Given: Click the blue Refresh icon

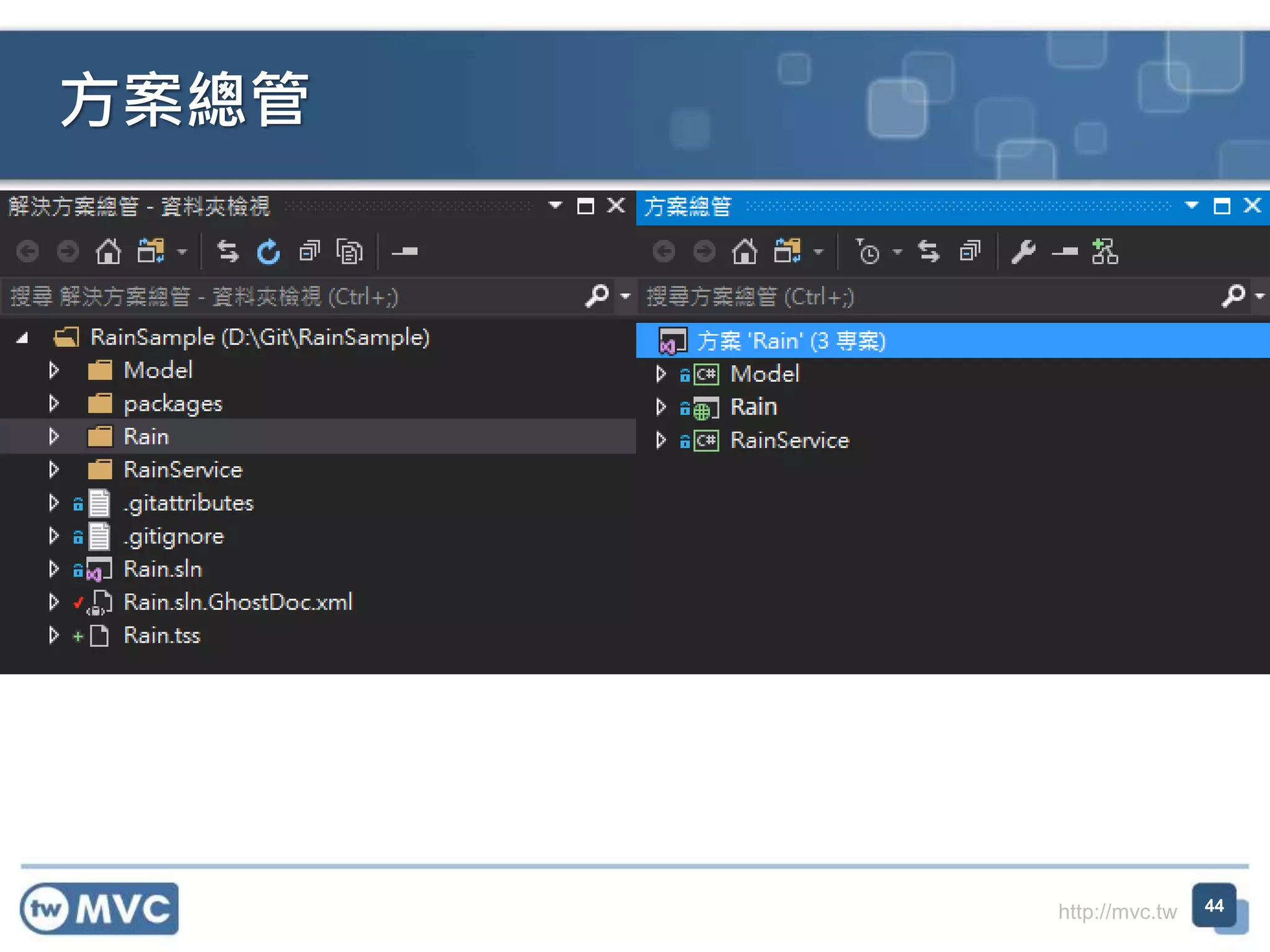Looking at the screenshot, I should tap(269, 252).
